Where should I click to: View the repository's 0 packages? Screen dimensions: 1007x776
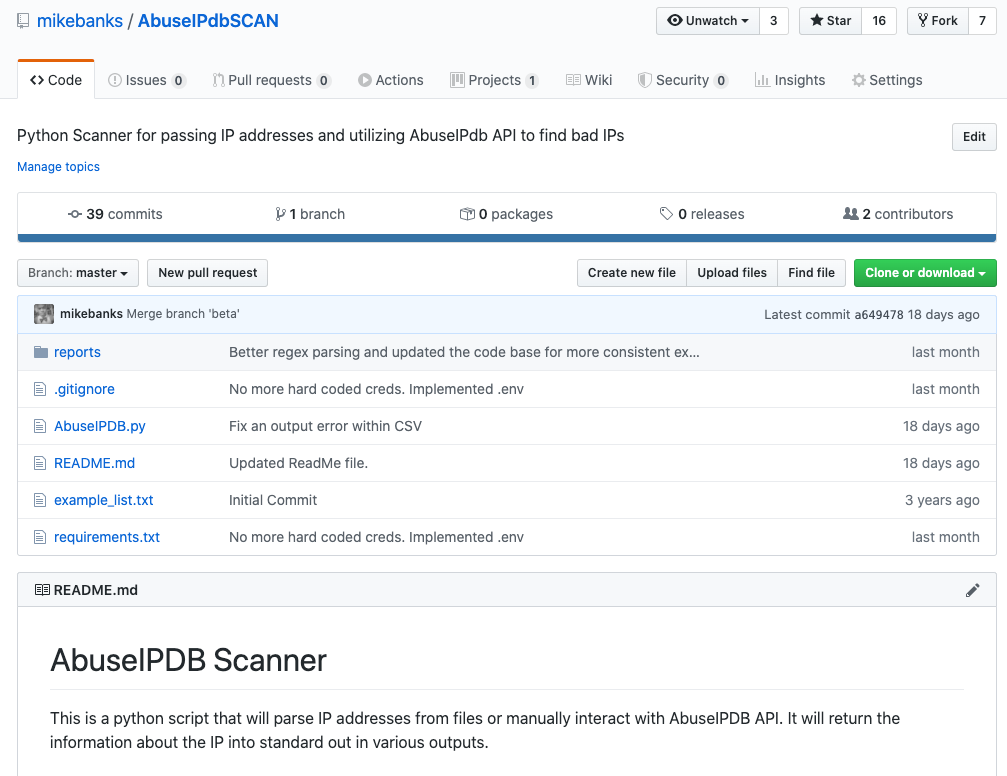(506, 213)
